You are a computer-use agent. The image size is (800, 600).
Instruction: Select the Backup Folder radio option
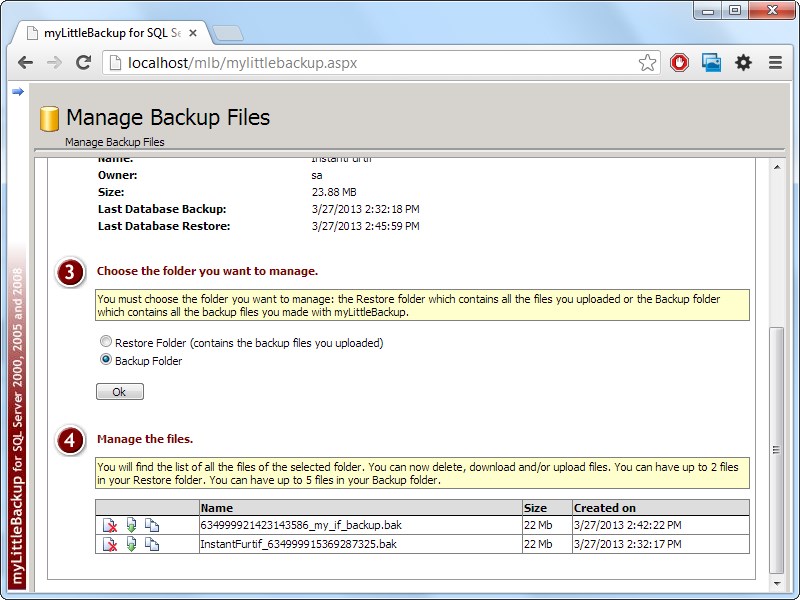pos(106,360)
